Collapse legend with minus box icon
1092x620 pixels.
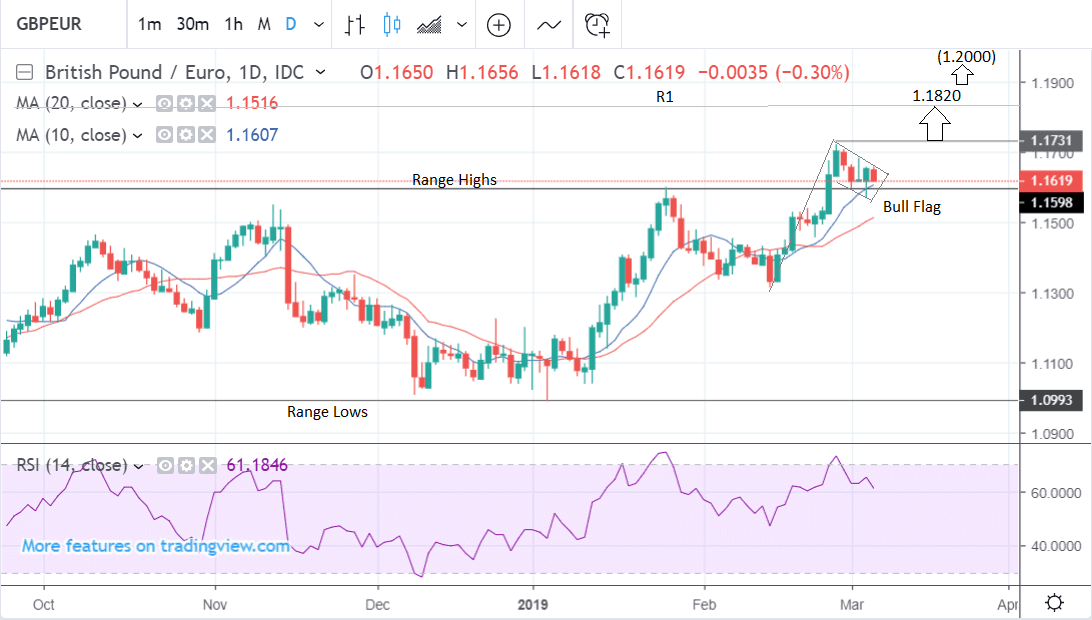(25, 72)
